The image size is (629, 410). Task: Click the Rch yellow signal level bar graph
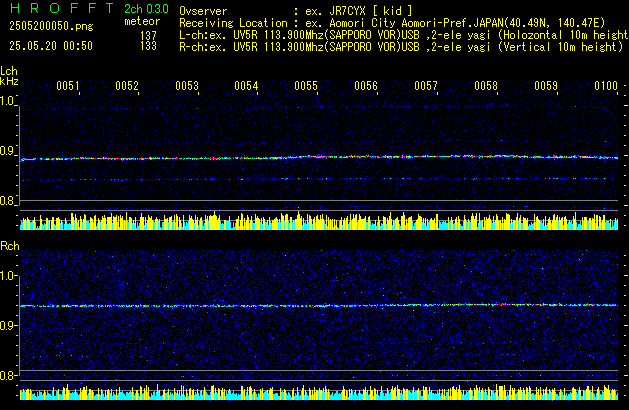point(319,392)
